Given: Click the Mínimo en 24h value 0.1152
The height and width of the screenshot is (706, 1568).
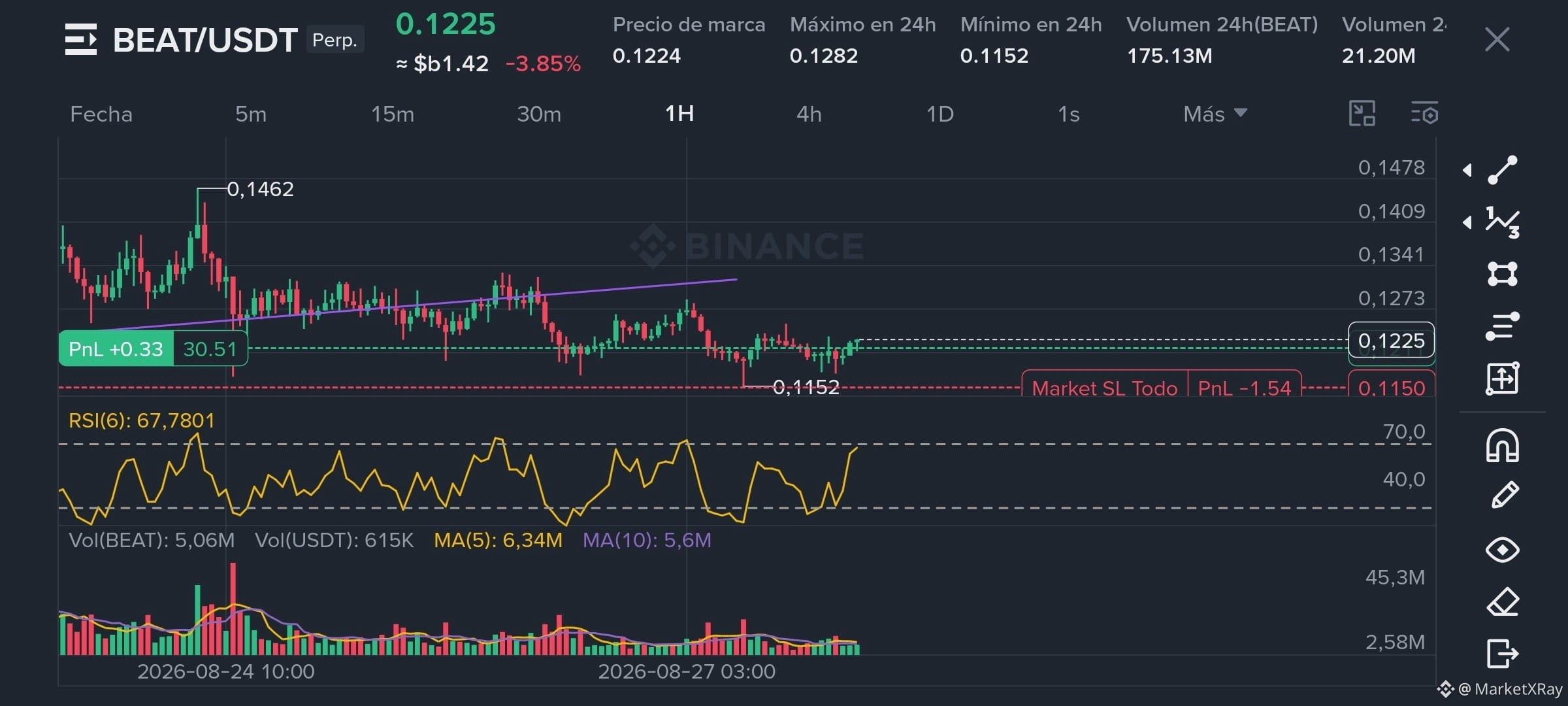Looking at the screenshot, I should coord(994,56).
